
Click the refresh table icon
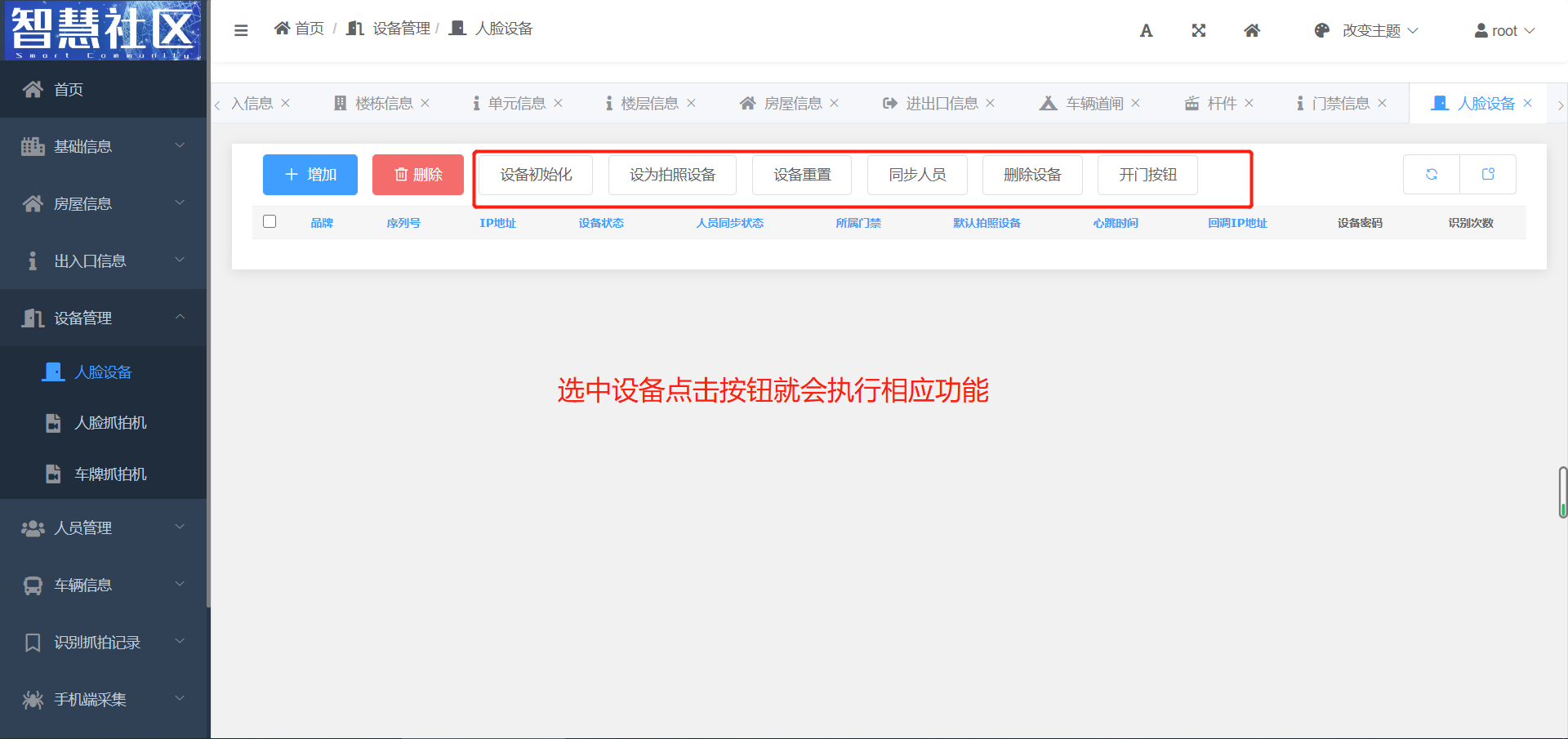tap(1431, 174)
